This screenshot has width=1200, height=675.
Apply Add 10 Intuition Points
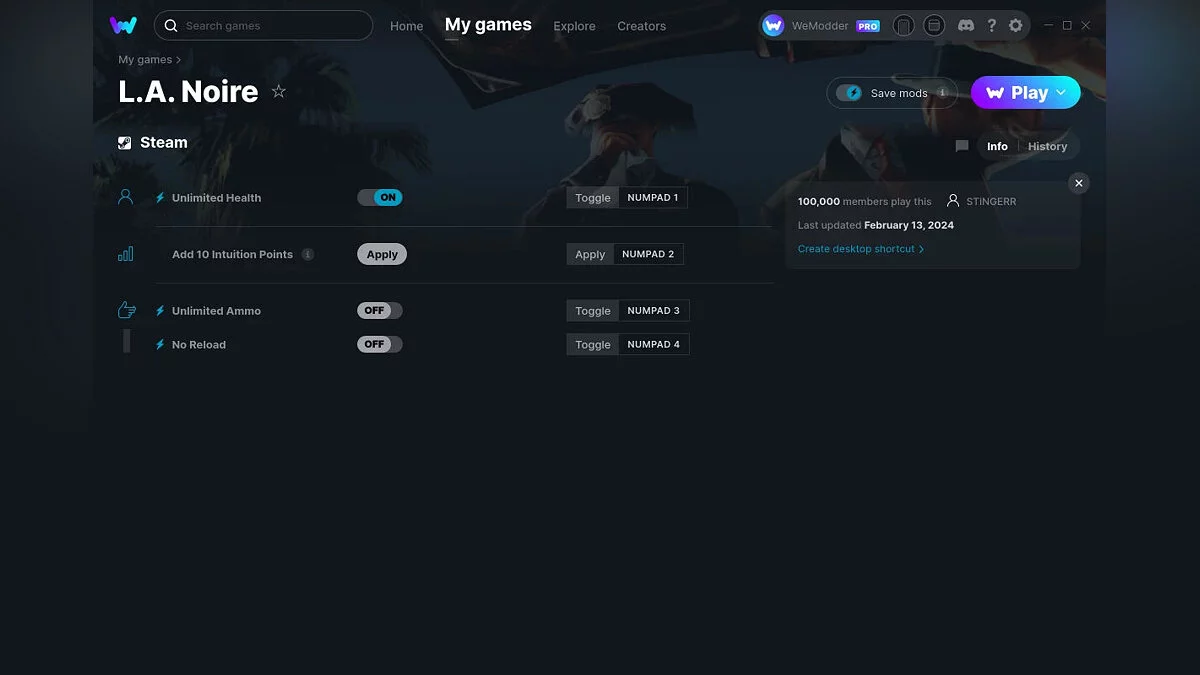(382, 255)
